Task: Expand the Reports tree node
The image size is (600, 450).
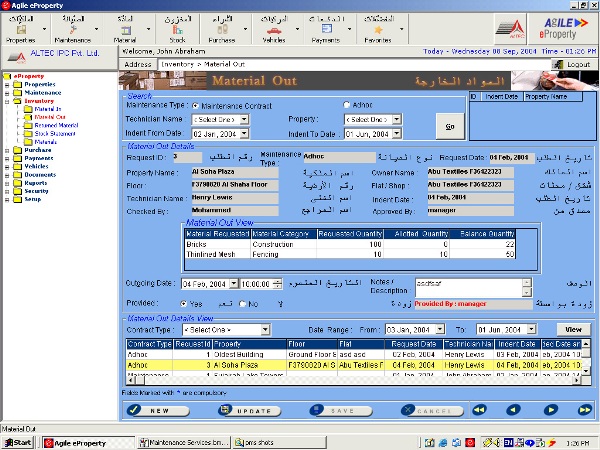Action: (7, 183)
